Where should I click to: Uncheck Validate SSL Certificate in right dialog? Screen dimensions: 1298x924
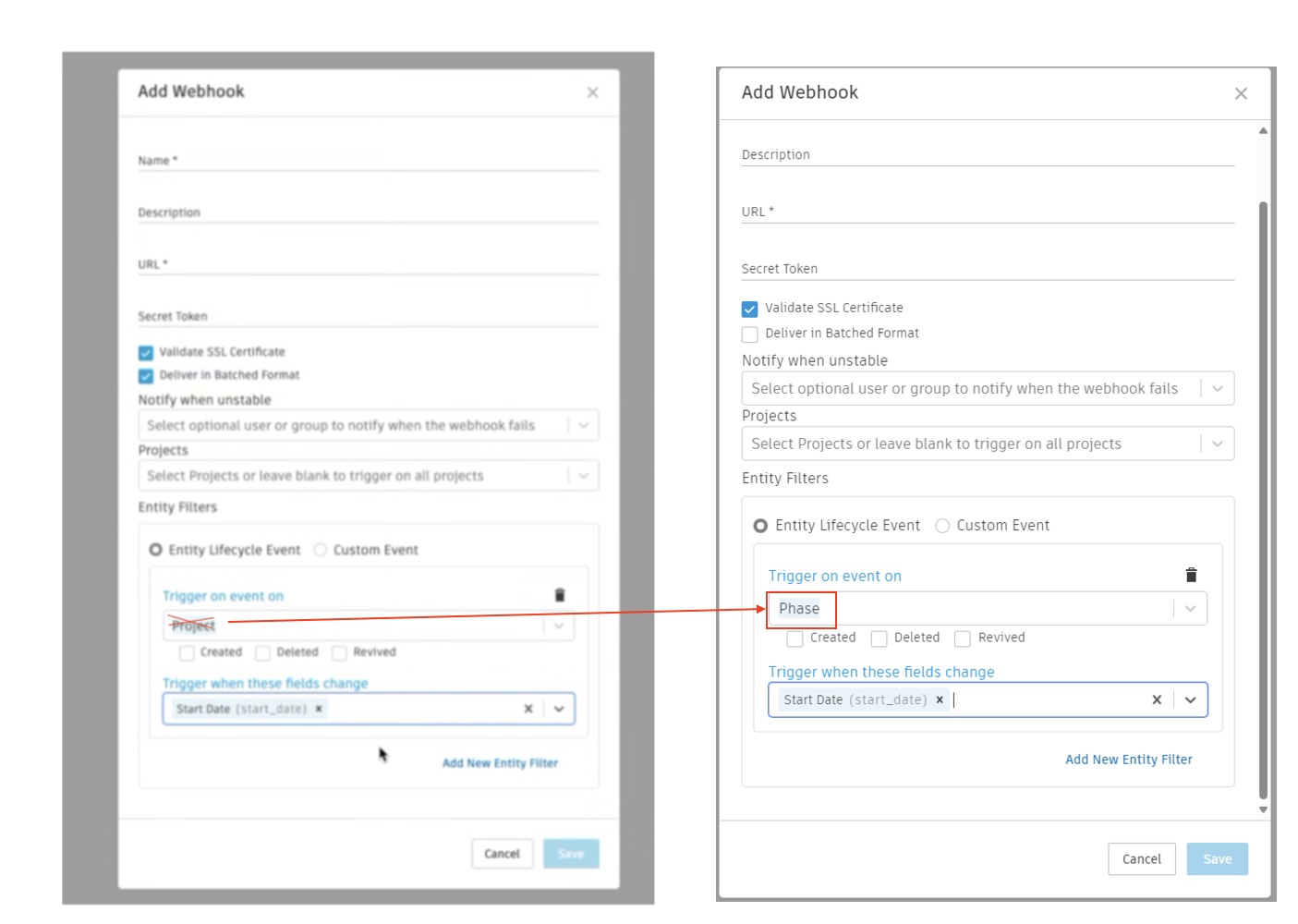tap(749, 307)
